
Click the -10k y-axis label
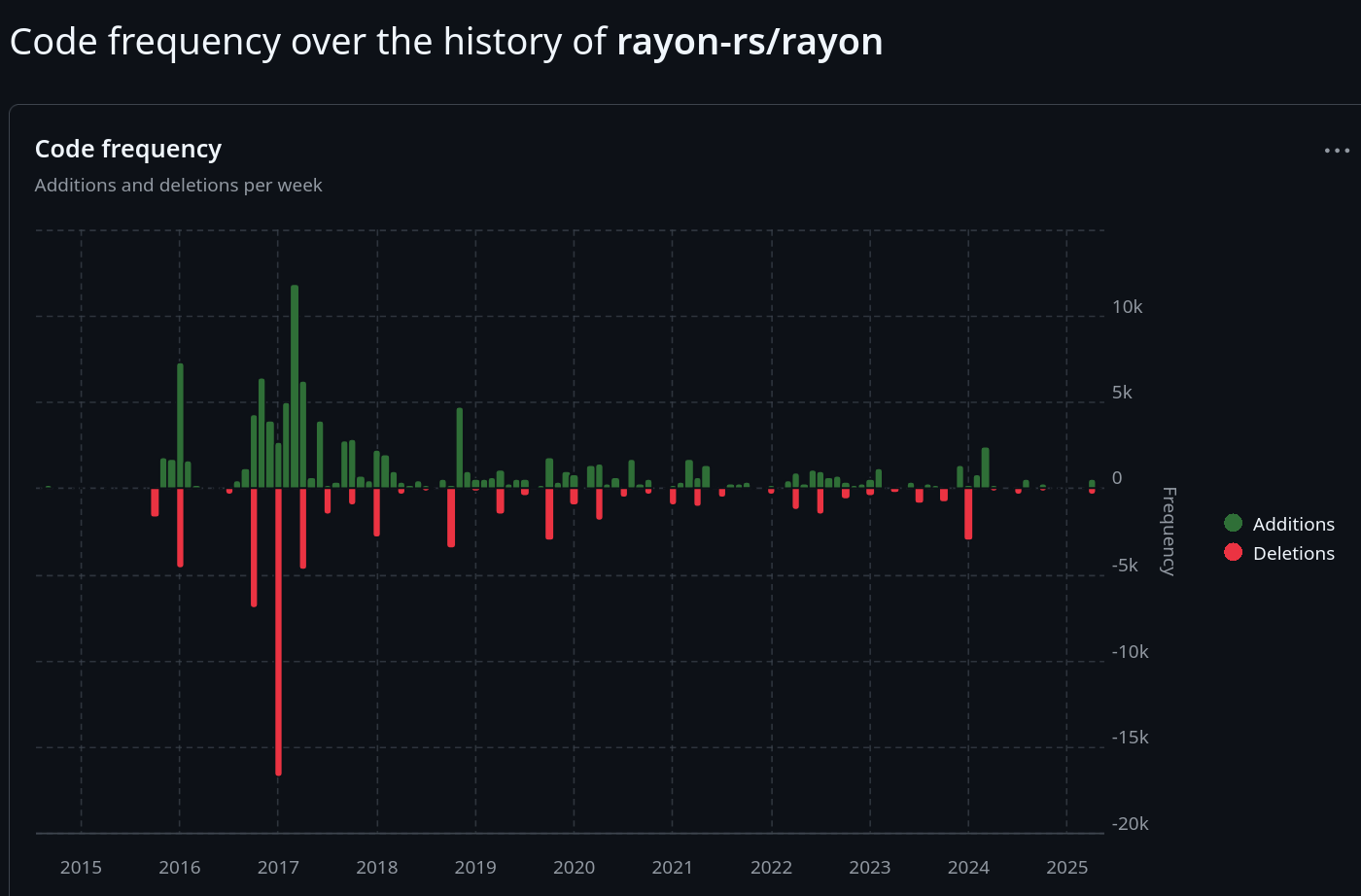tap(1131, 652)
